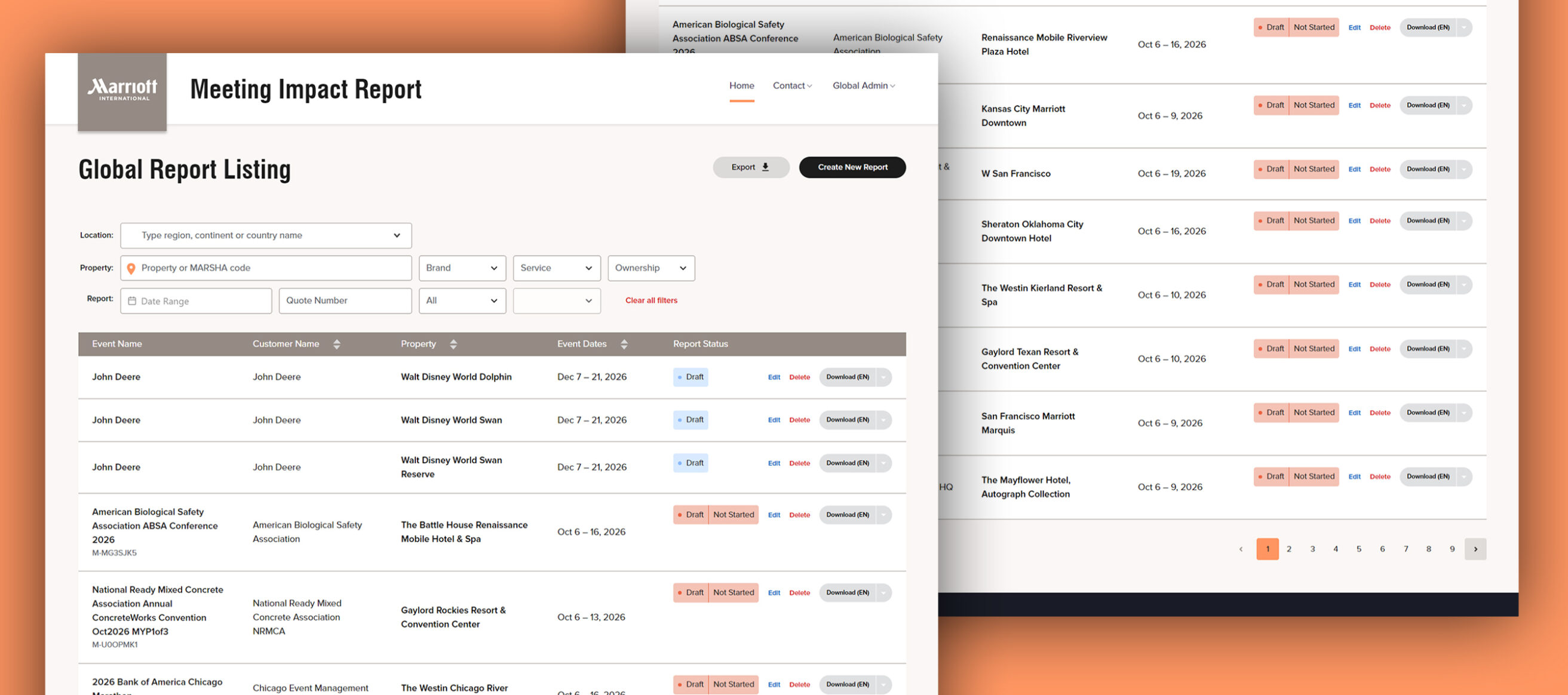Select page 1 in back window pagination
The width and height of the screenshot is (1568, 695).
click(x=1268, y=549)
